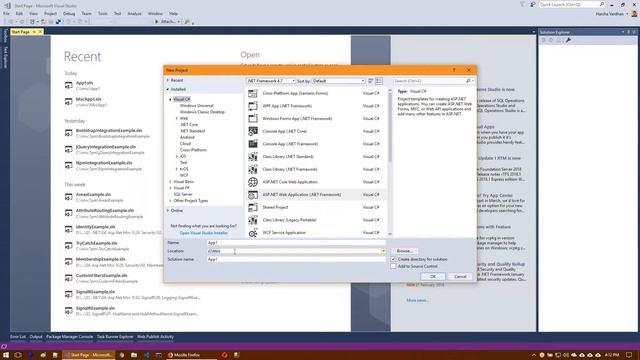Viewport: 640px width, 360px height.
Task: Open the File menu
Action: (6, 13)
